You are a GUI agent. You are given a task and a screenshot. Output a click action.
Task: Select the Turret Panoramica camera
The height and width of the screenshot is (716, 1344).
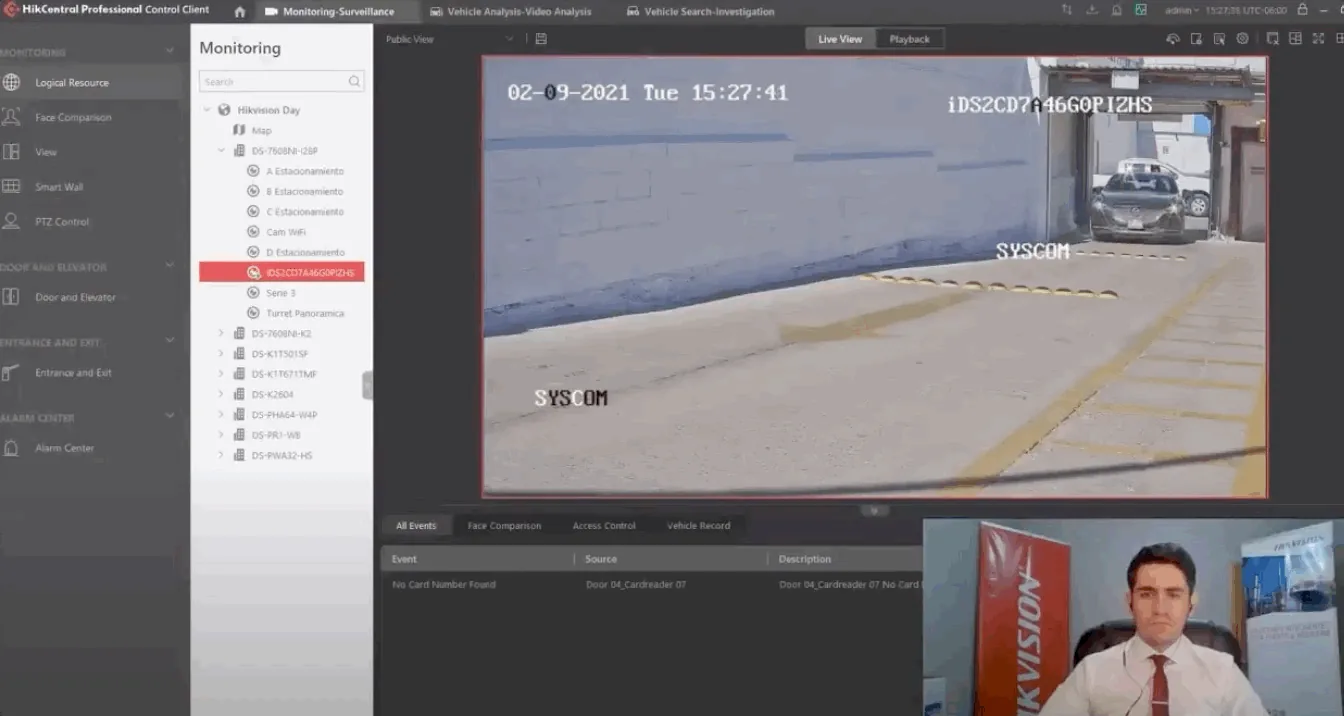[x=304, y=313]
